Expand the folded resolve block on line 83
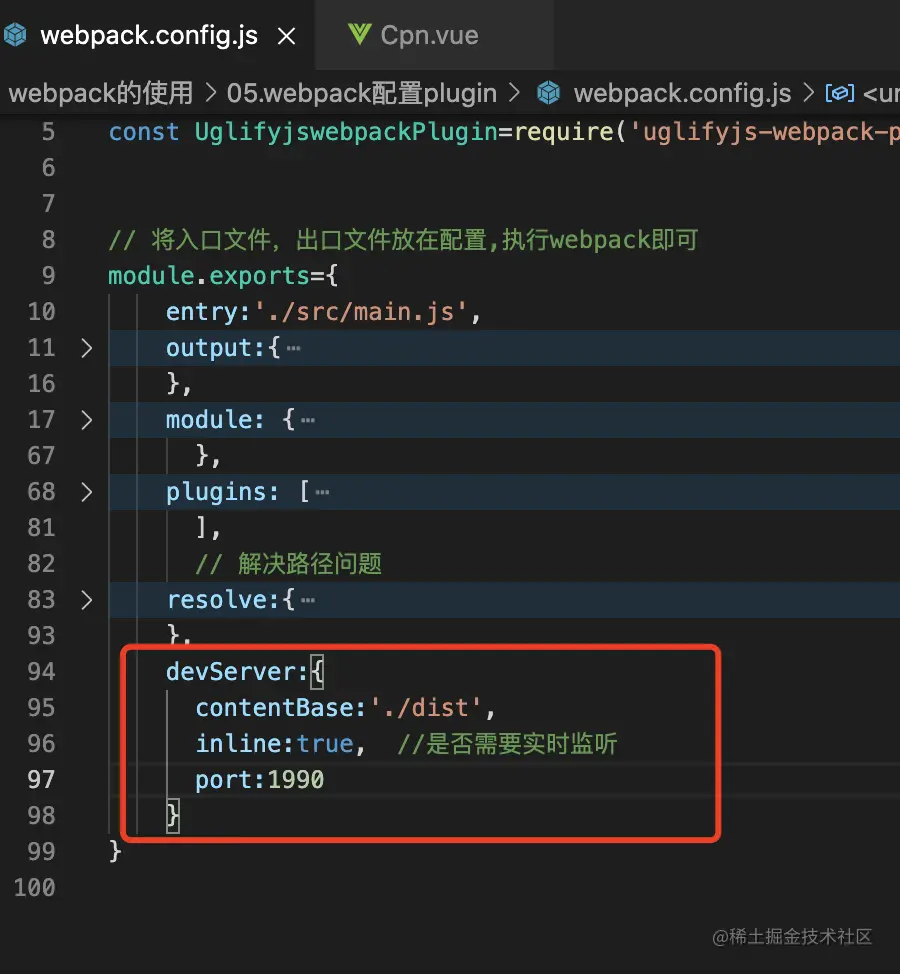900x974 pixels. (86, 600)
